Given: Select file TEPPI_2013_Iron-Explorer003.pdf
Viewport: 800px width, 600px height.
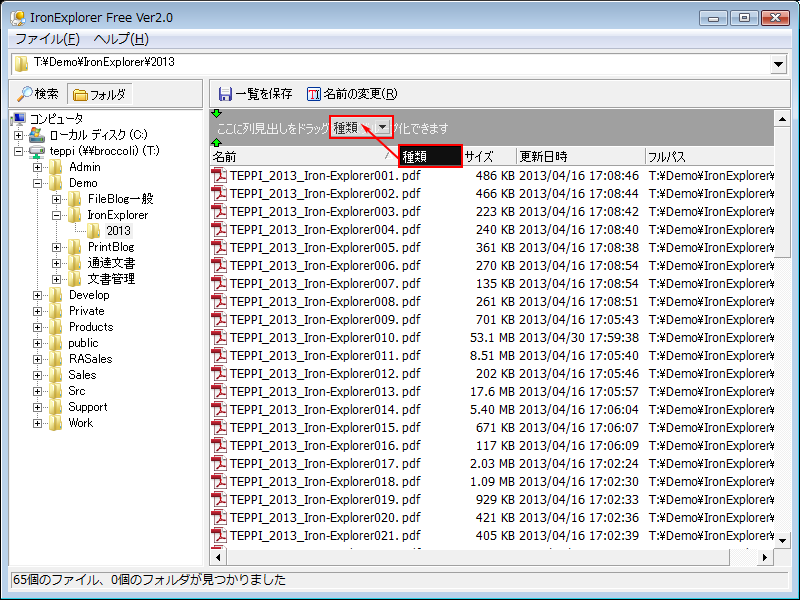Looking at the screenshot, I should click(x=325, y=212).
